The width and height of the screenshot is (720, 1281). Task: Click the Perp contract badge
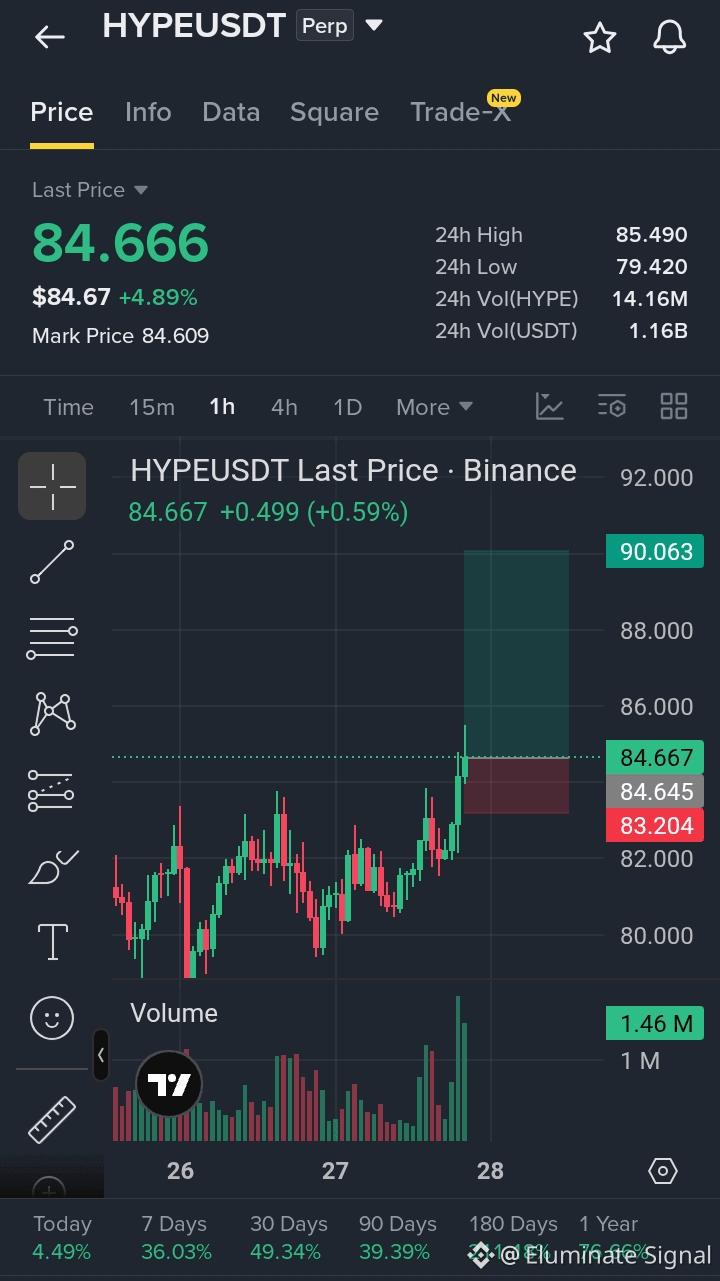(325, 26)
